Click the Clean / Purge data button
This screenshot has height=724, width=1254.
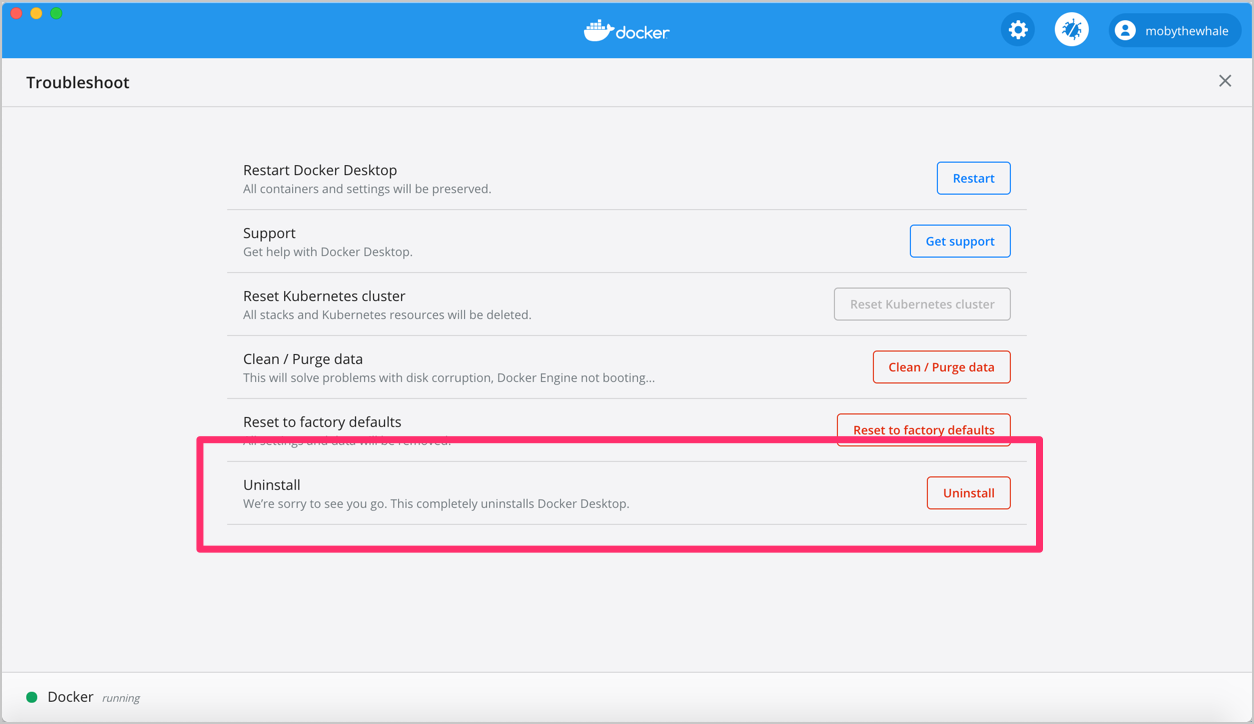[x=941, y=367]
